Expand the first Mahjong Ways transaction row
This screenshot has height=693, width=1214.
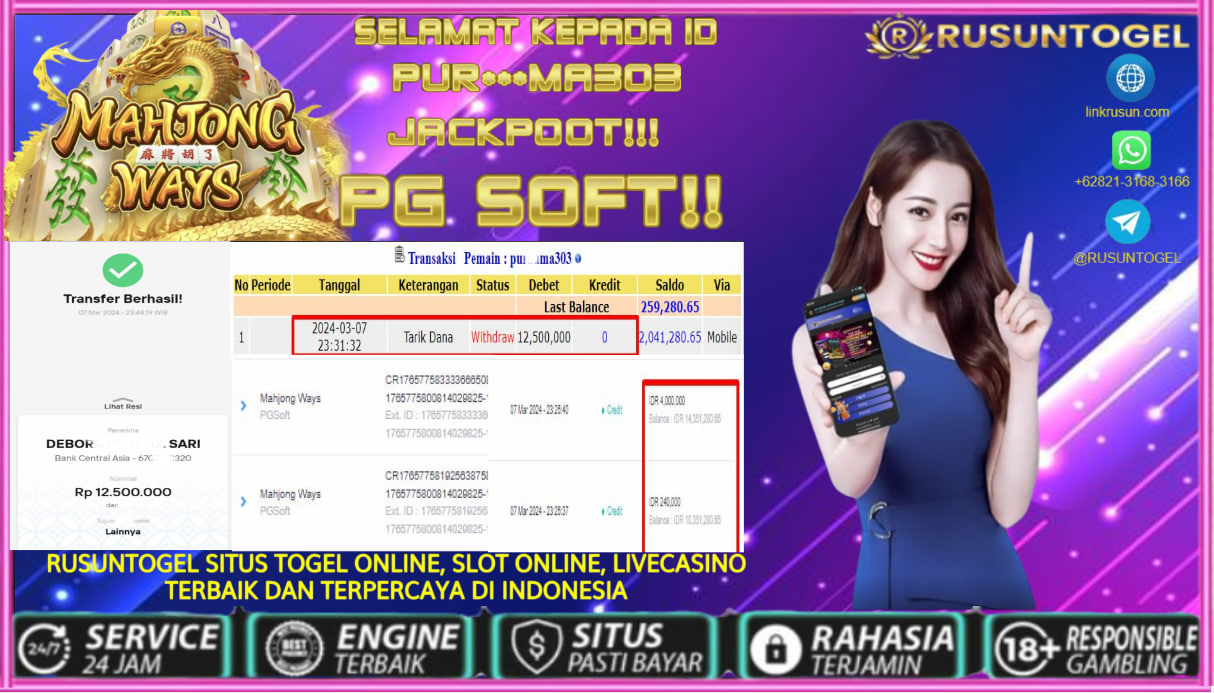tap(243, 404)
